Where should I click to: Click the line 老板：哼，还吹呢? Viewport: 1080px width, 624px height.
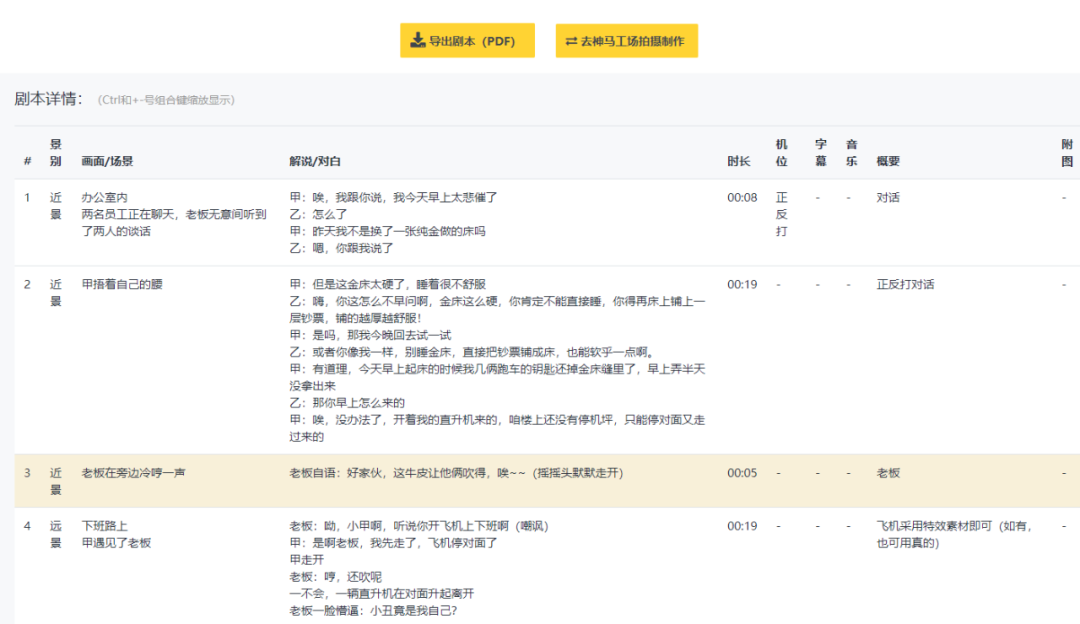click(x=335, y=577)
